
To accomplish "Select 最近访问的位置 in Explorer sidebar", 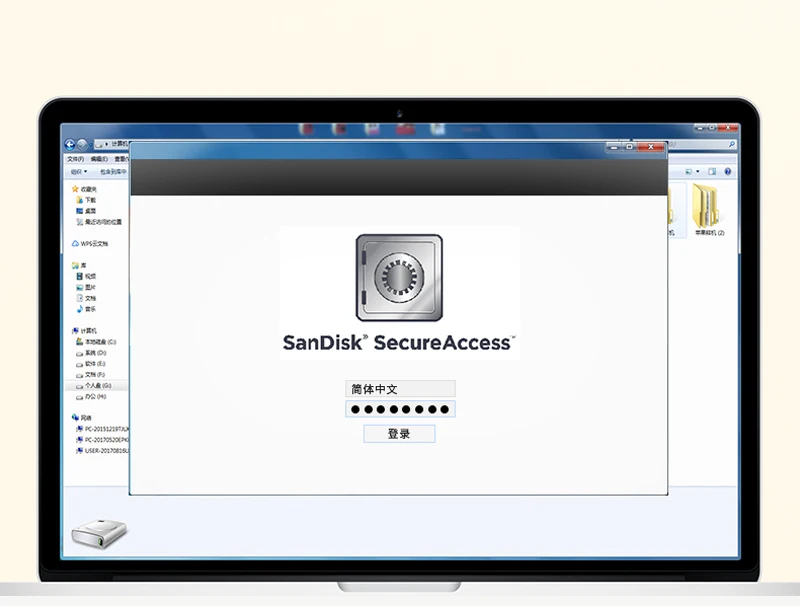I will [99, 222].
